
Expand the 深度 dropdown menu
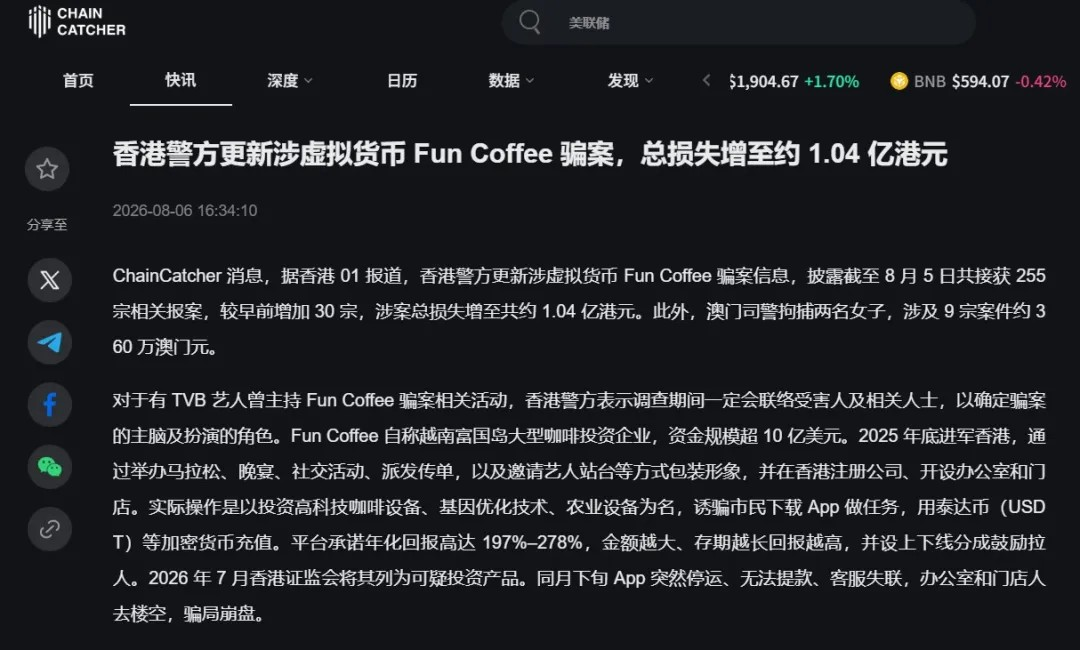[290, 81]
